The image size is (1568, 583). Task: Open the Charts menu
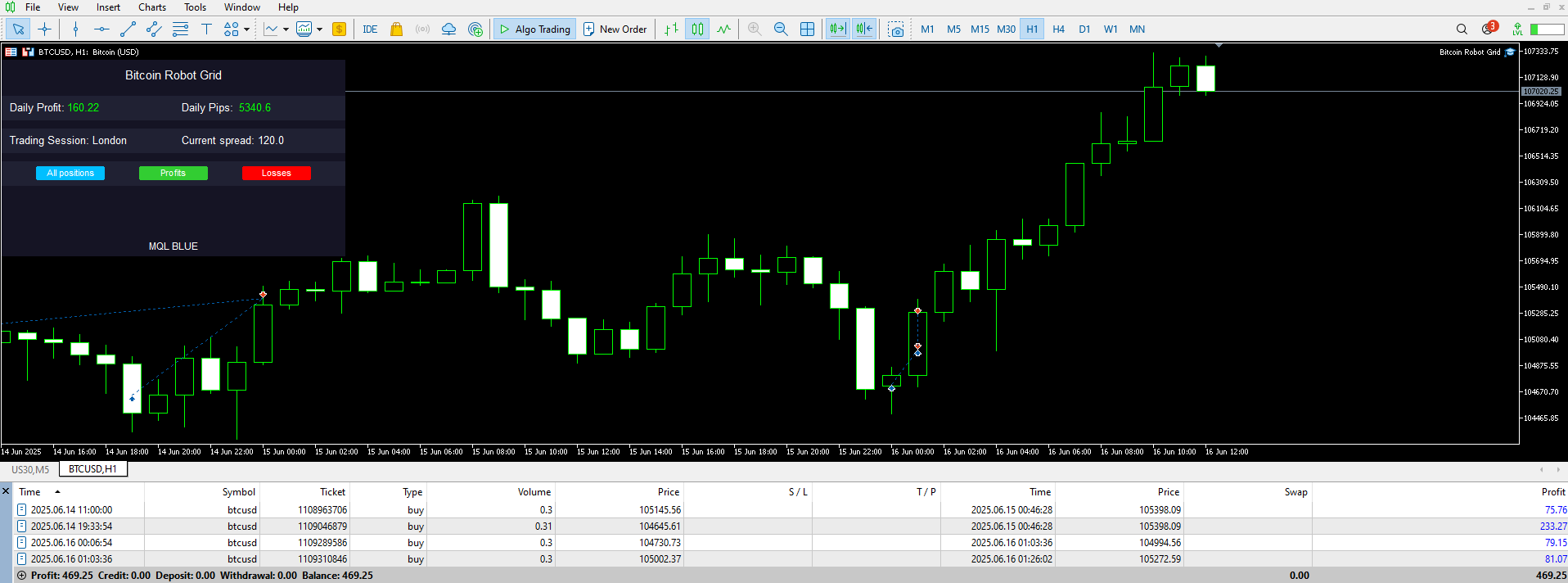[x=152, y=7]
